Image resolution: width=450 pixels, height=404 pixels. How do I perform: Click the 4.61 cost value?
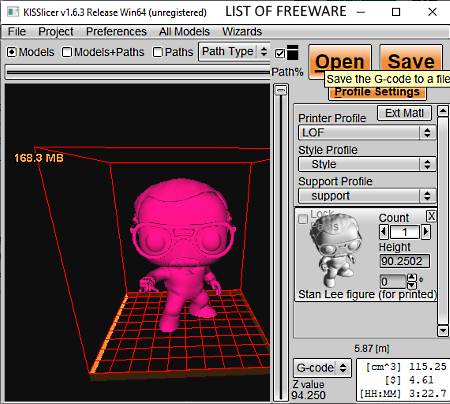coord(421,380)
